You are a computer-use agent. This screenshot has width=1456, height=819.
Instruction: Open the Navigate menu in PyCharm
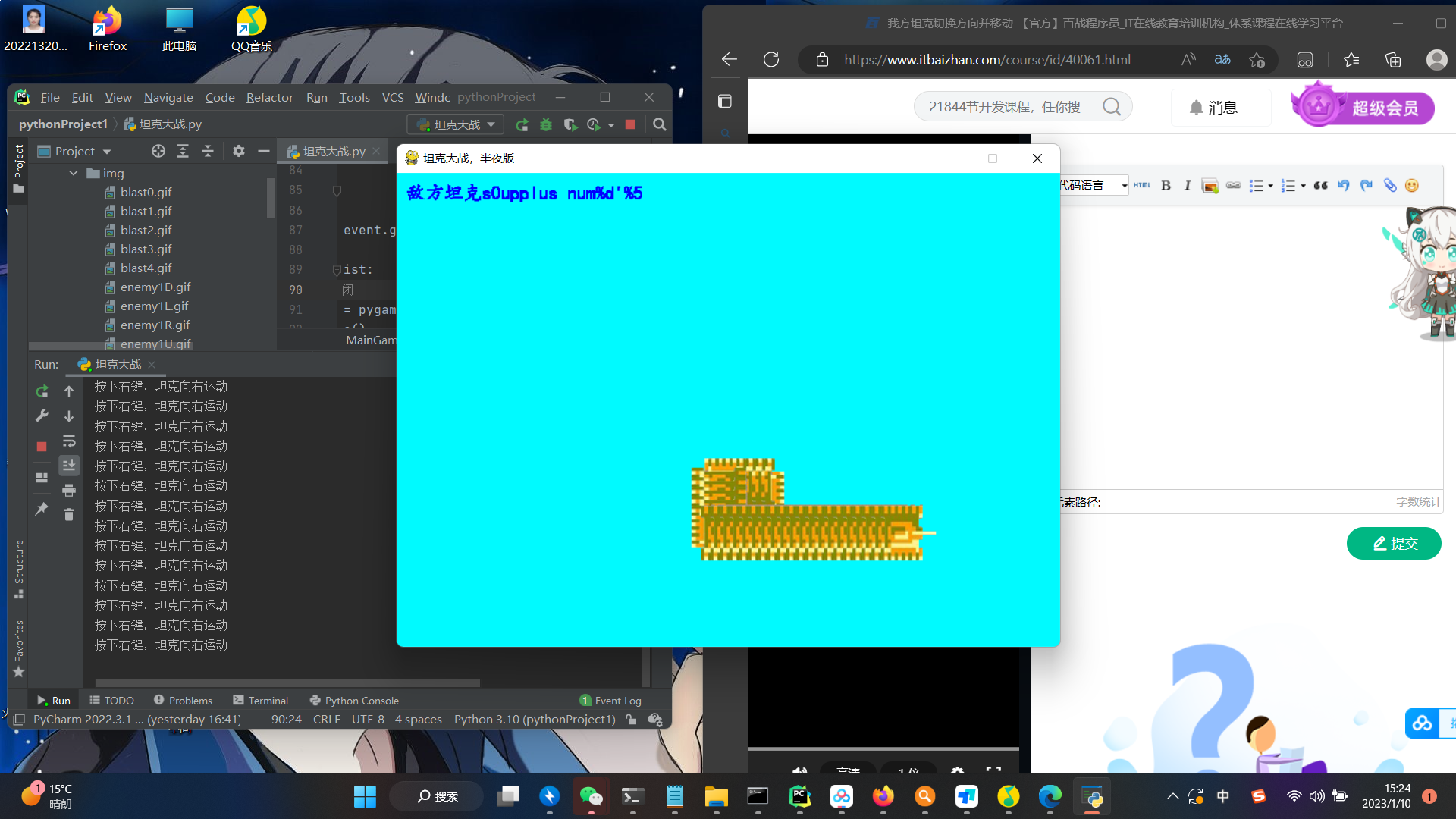pos(168,97)
